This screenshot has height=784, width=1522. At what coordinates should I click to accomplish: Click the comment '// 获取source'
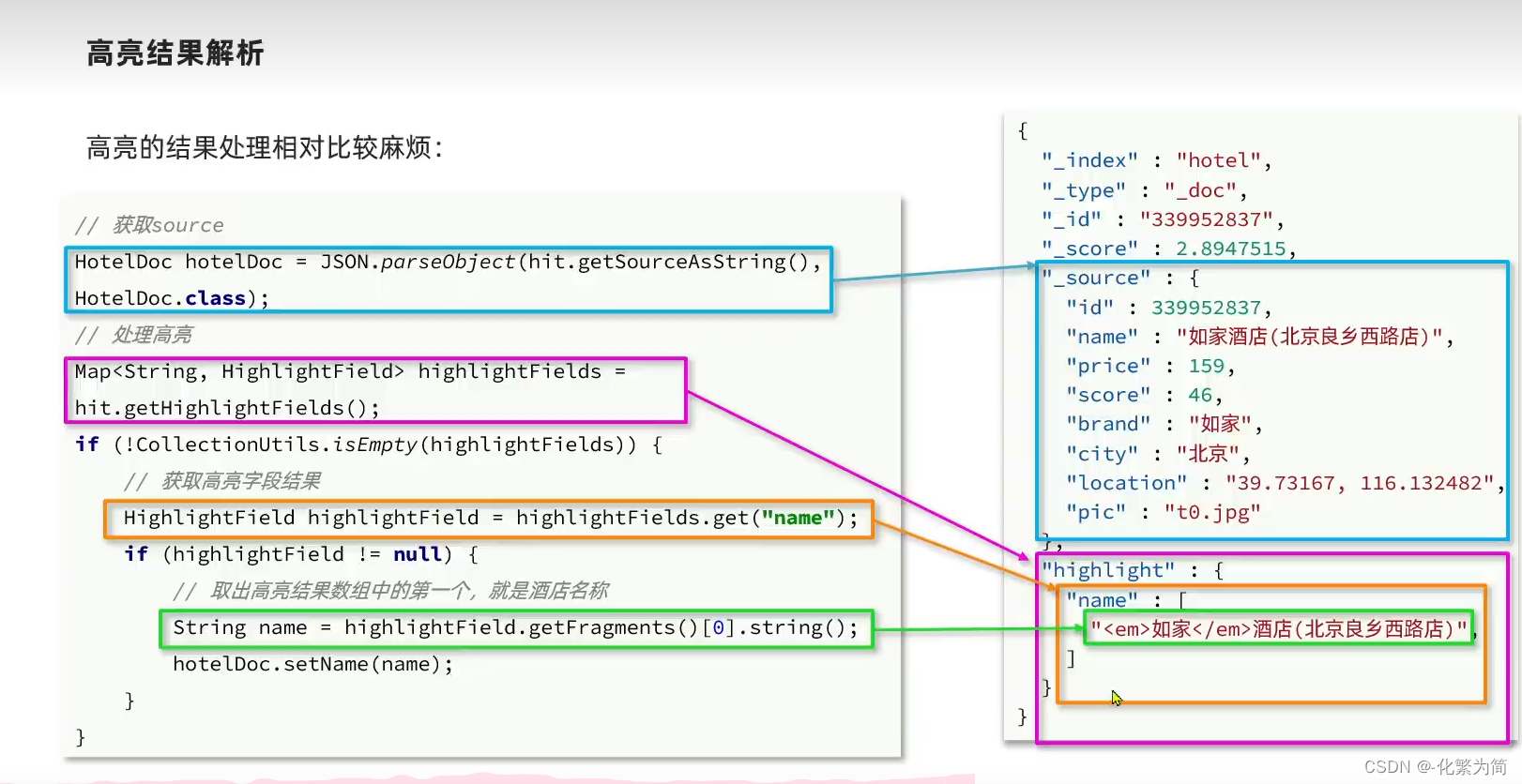coord(149,225)
